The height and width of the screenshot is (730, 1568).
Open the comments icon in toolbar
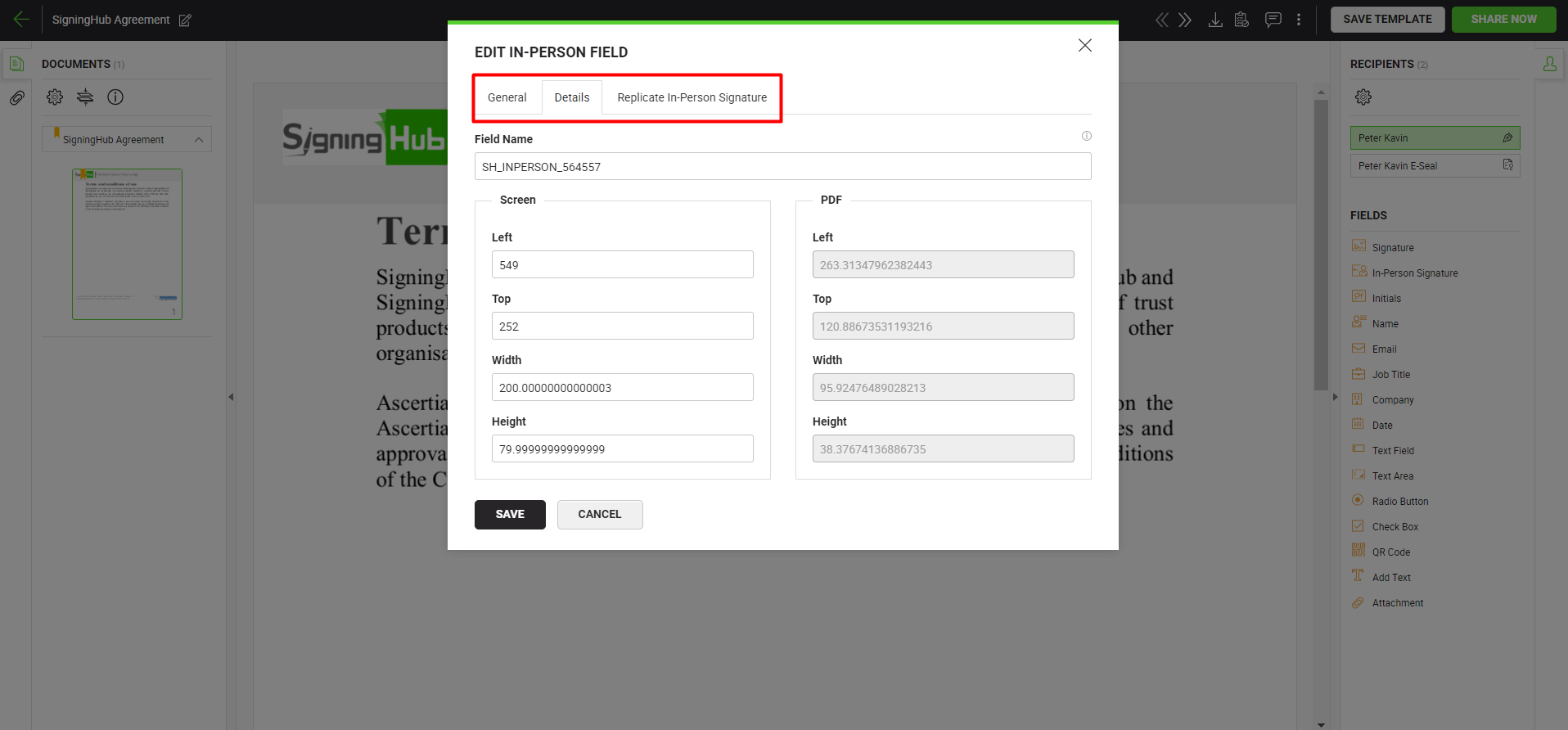click(x=1273, y=20)
